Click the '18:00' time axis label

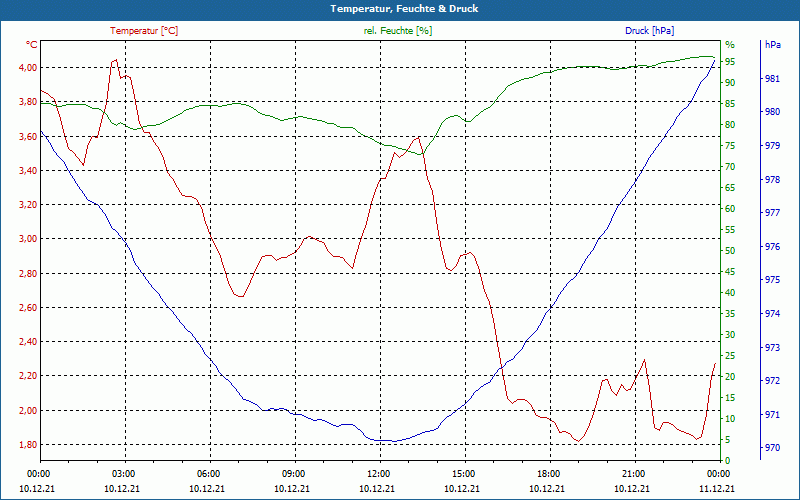coord(547,473)
